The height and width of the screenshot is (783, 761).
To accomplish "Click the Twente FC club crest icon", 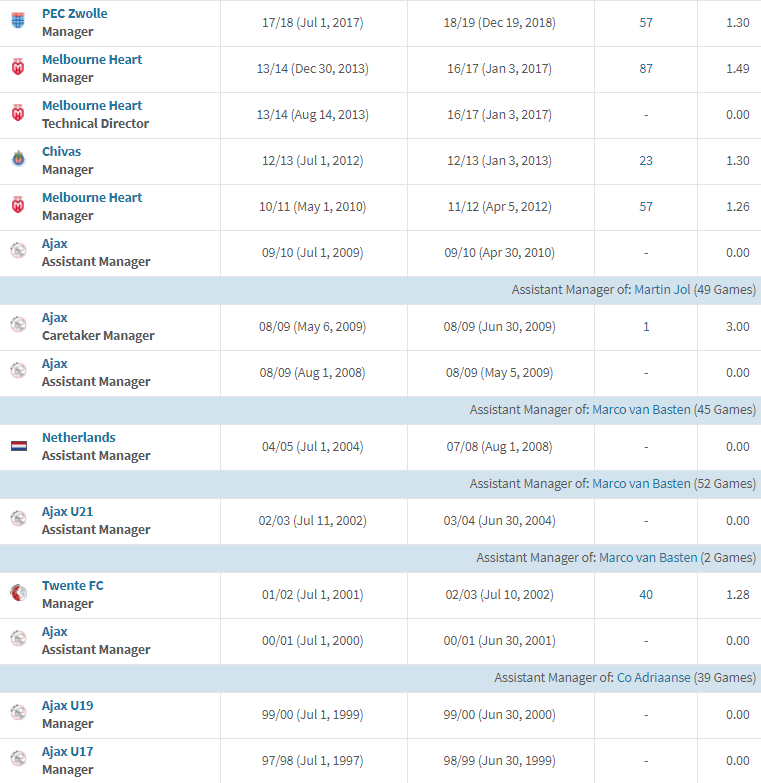I will (18, 594).
